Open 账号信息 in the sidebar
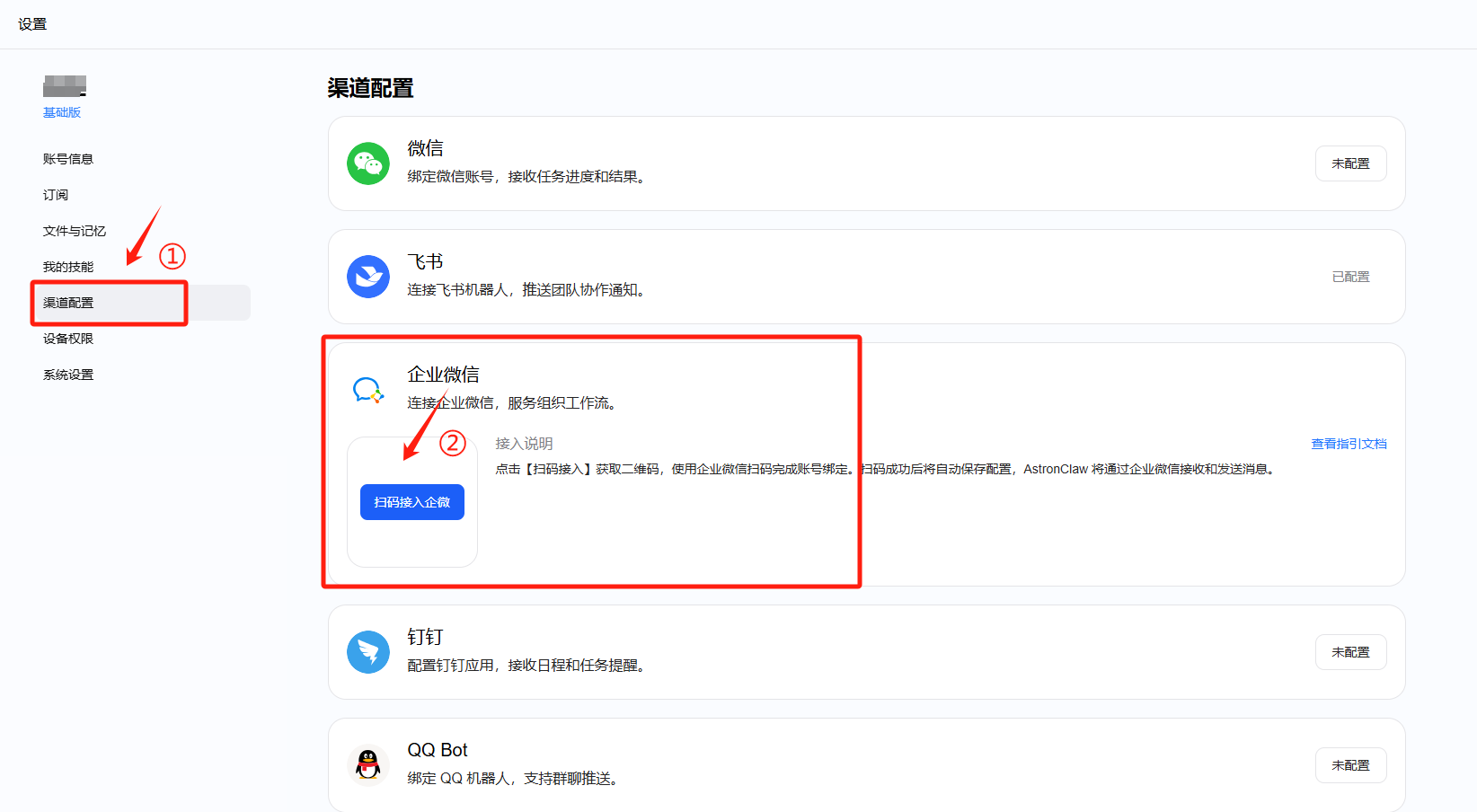This screenshot has width=1477, height=812. point(68,159)
